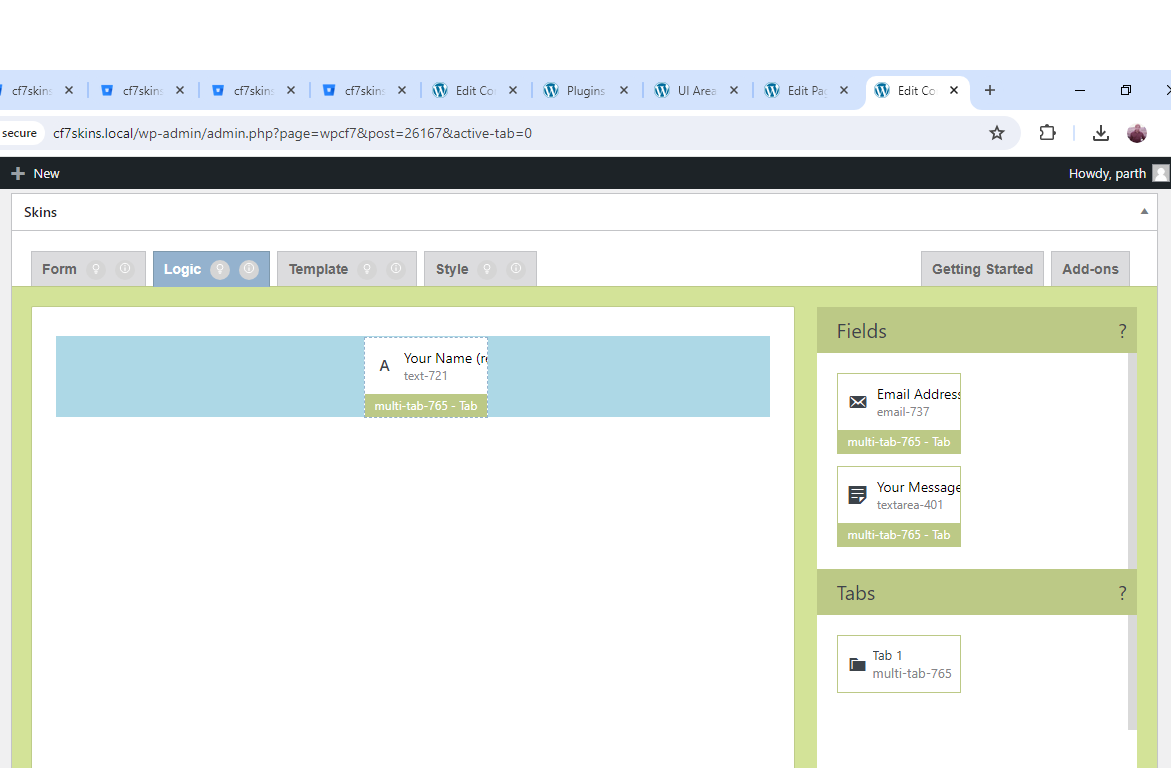The height and width of the screenshot is (768, 1171).
Task: Click the info icon on Logic tab
Action: (249, 269)
